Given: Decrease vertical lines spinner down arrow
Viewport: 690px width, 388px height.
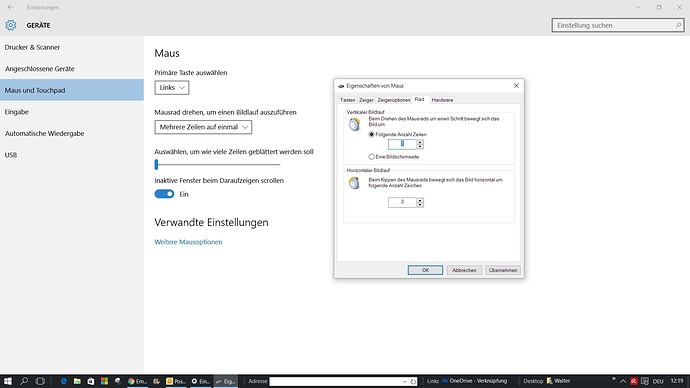Looking at the screenshot, I should point(420,146).
